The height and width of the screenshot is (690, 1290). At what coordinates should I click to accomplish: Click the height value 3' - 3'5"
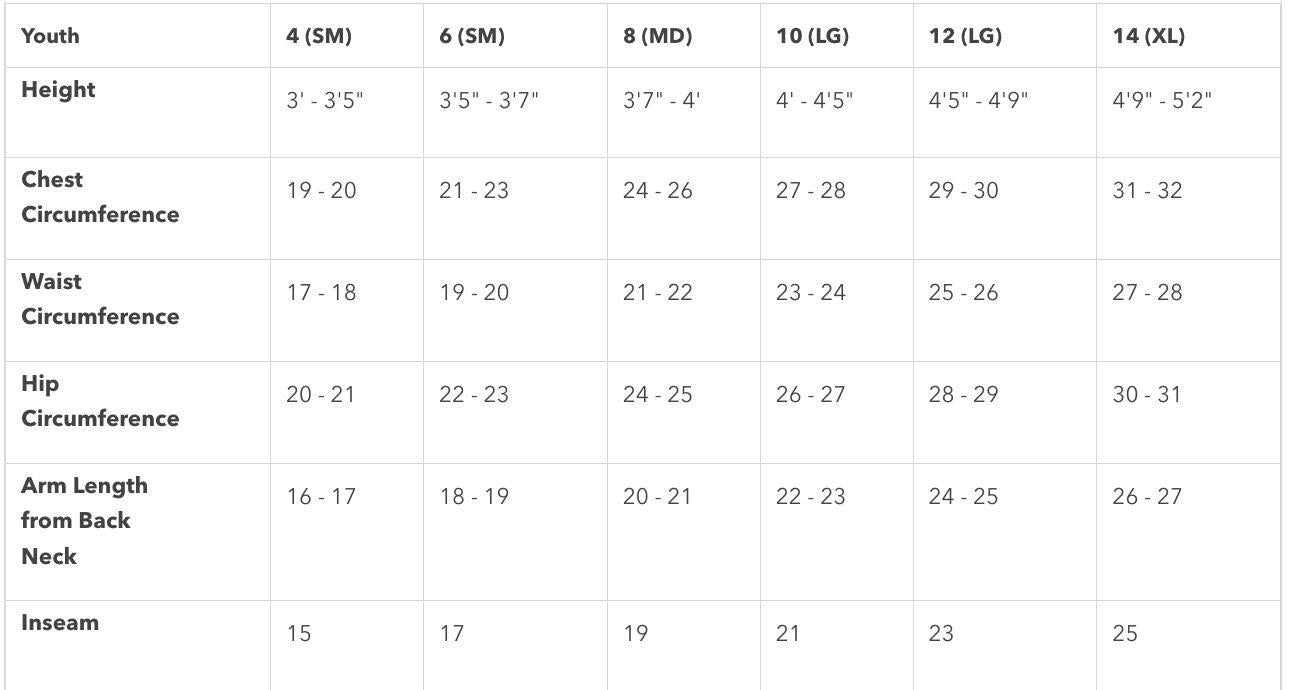pyautogui.click(x=325, y=101)
